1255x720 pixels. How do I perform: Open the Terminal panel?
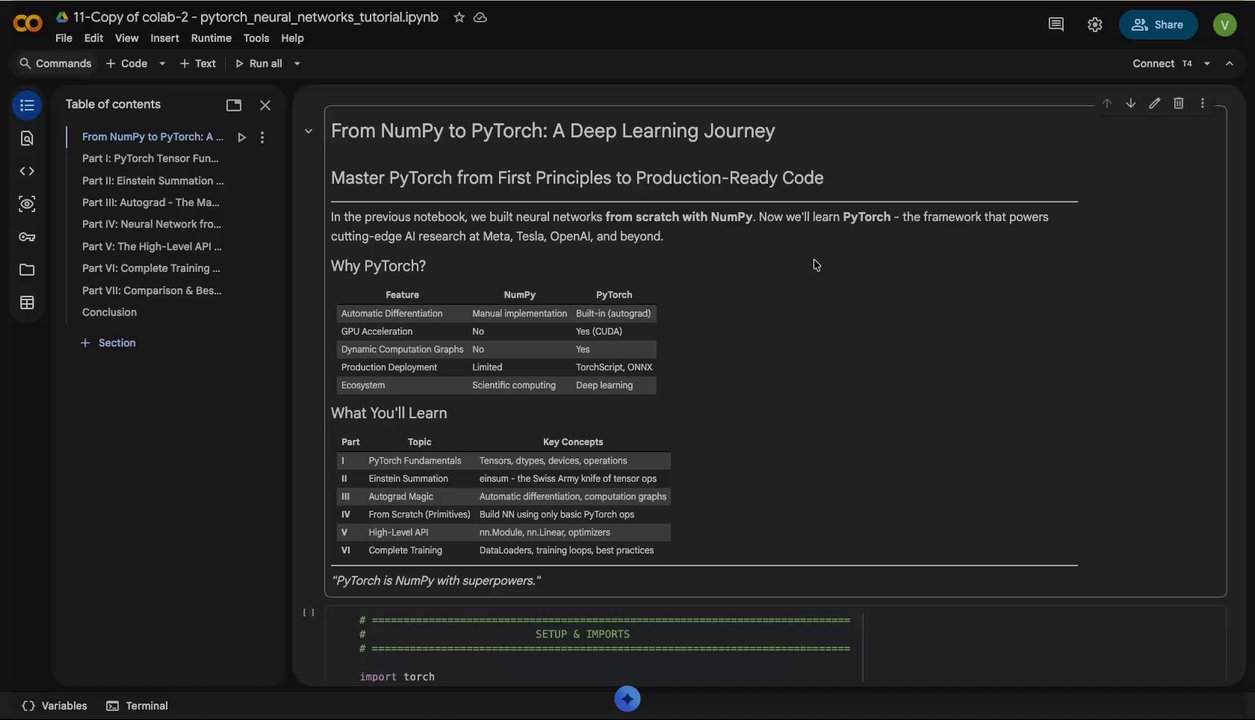pos(137,706)
